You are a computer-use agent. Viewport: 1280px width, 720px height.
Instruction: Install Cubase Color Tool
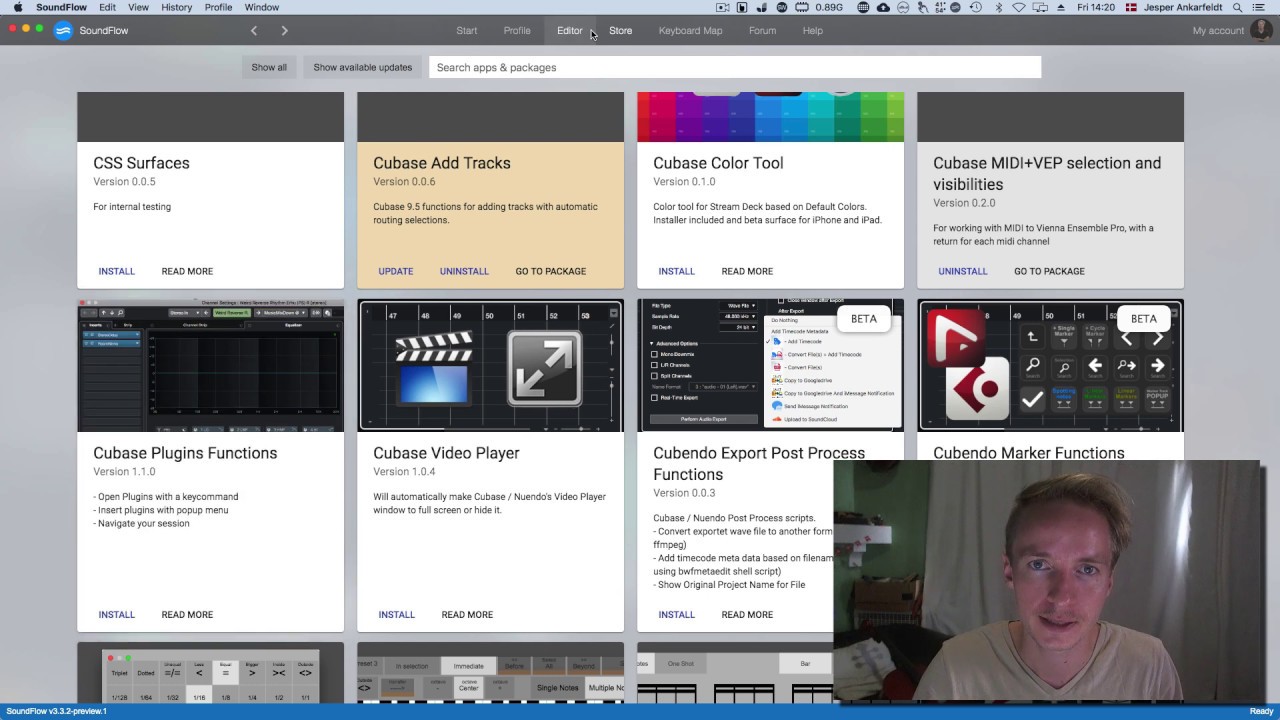[676, 271]
